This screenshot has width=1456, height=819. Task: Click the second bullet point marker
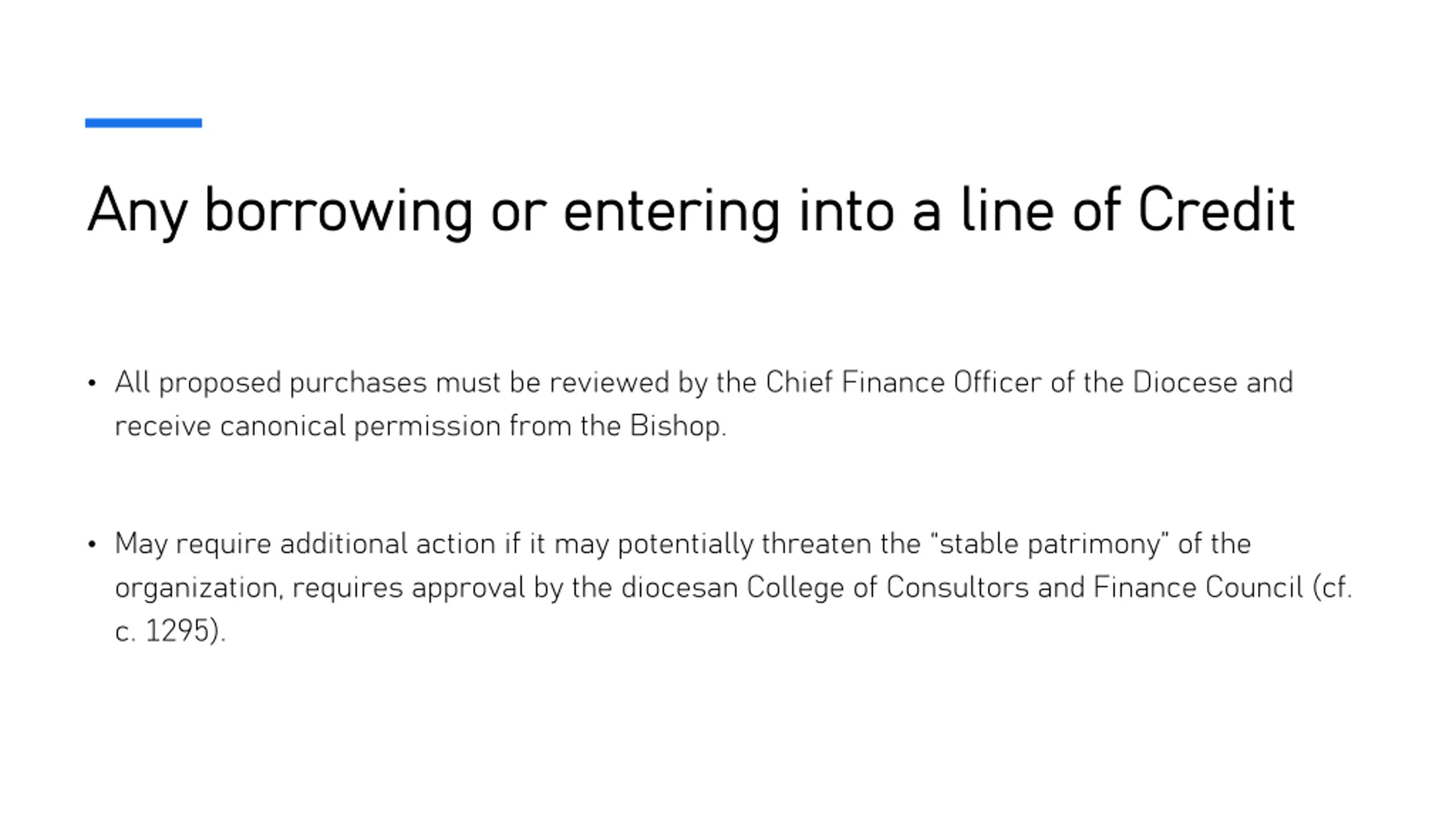92,545
